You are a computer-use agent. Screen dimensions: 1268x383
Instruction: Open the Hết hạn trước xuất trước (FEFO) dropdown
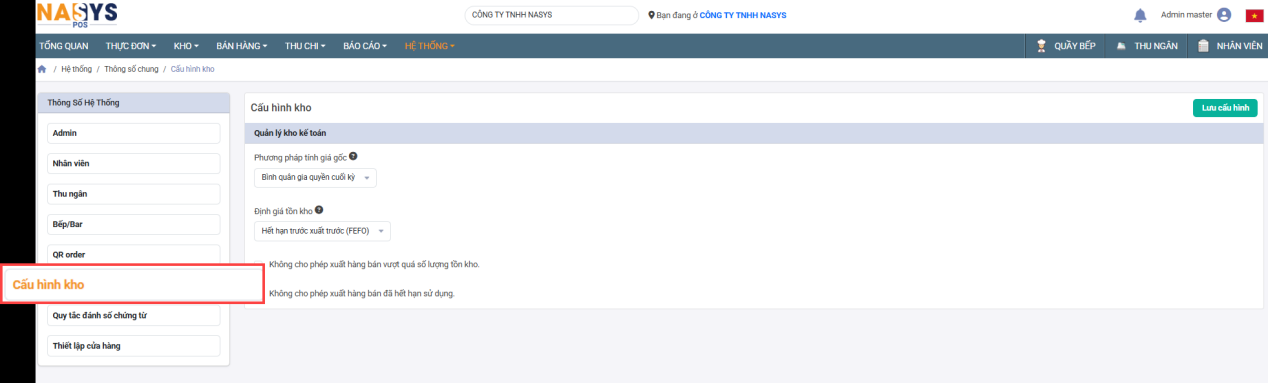322,231
